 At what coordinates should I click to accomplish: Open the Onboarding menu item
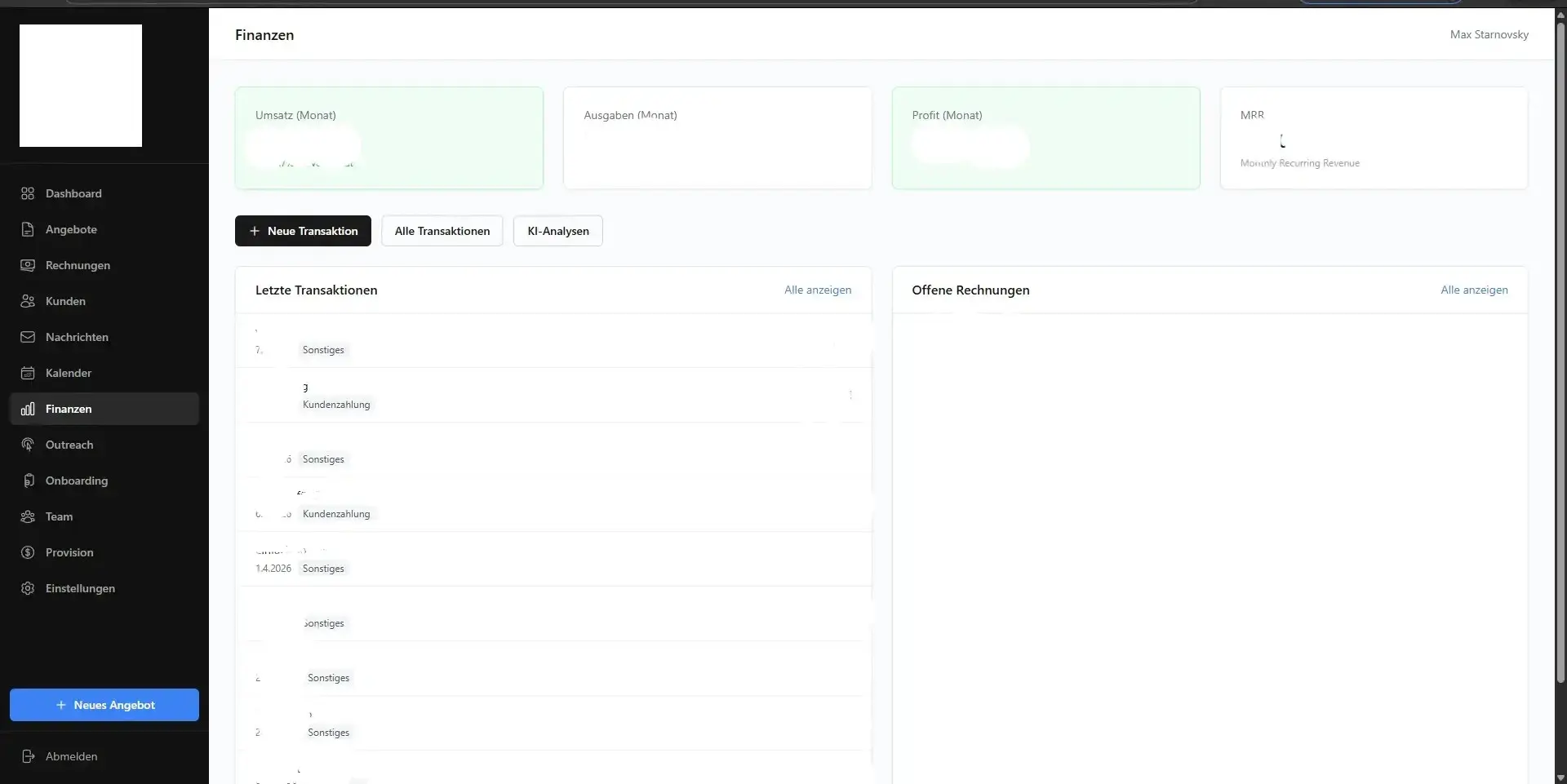pos(76,481)
